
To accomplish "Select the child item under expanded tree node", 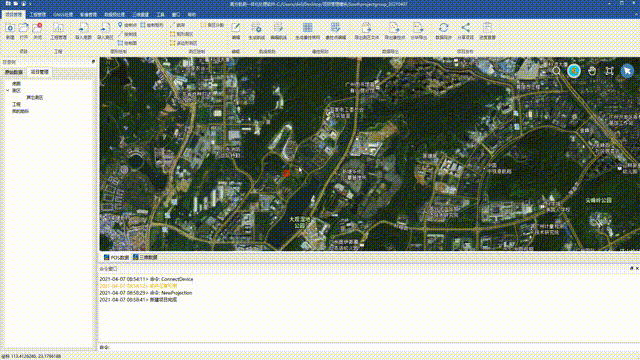I will pos(35,98).
